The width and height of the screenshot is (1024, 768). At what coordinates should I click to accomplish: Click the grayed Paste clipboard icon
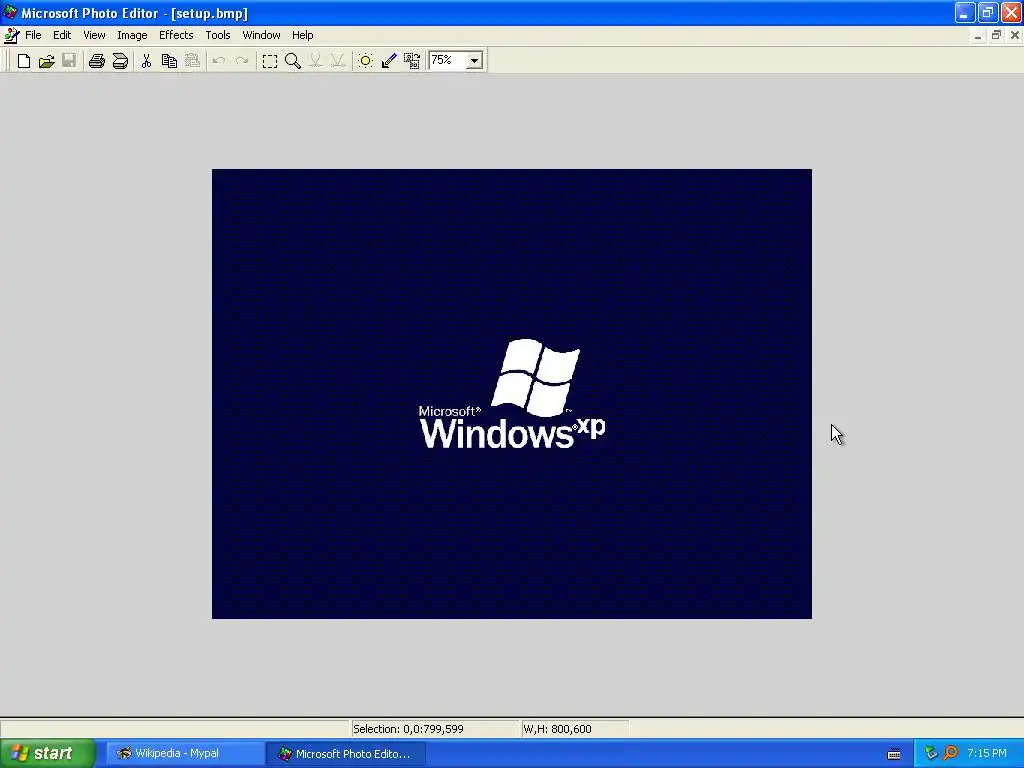point(192,61)
